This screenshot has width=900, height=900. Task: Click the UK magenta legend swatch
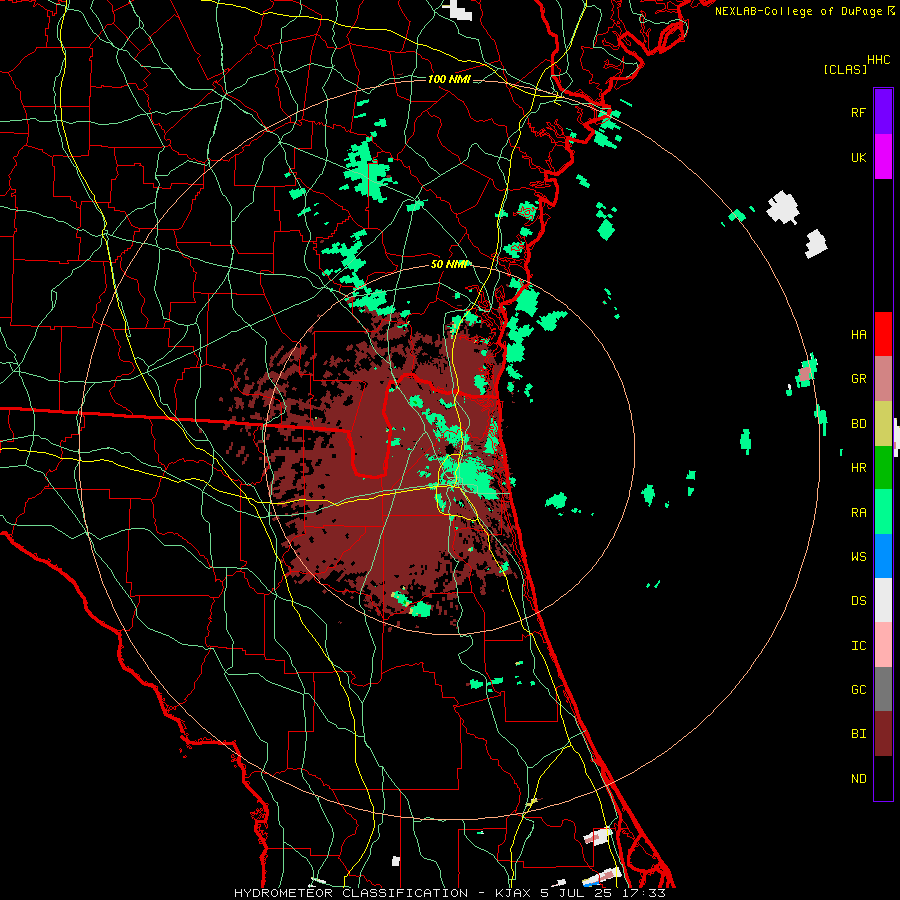883,157
